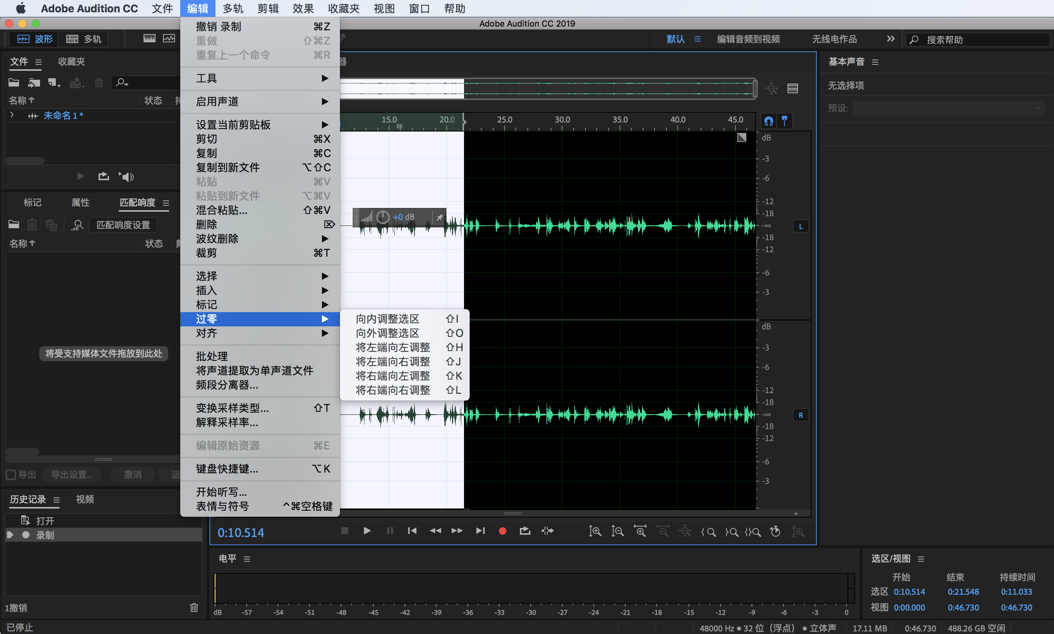Switch to 多轨 multitrack view
Image resolution: width=1054 pixels, height=634 pixels.
click(x=83, y=39)
